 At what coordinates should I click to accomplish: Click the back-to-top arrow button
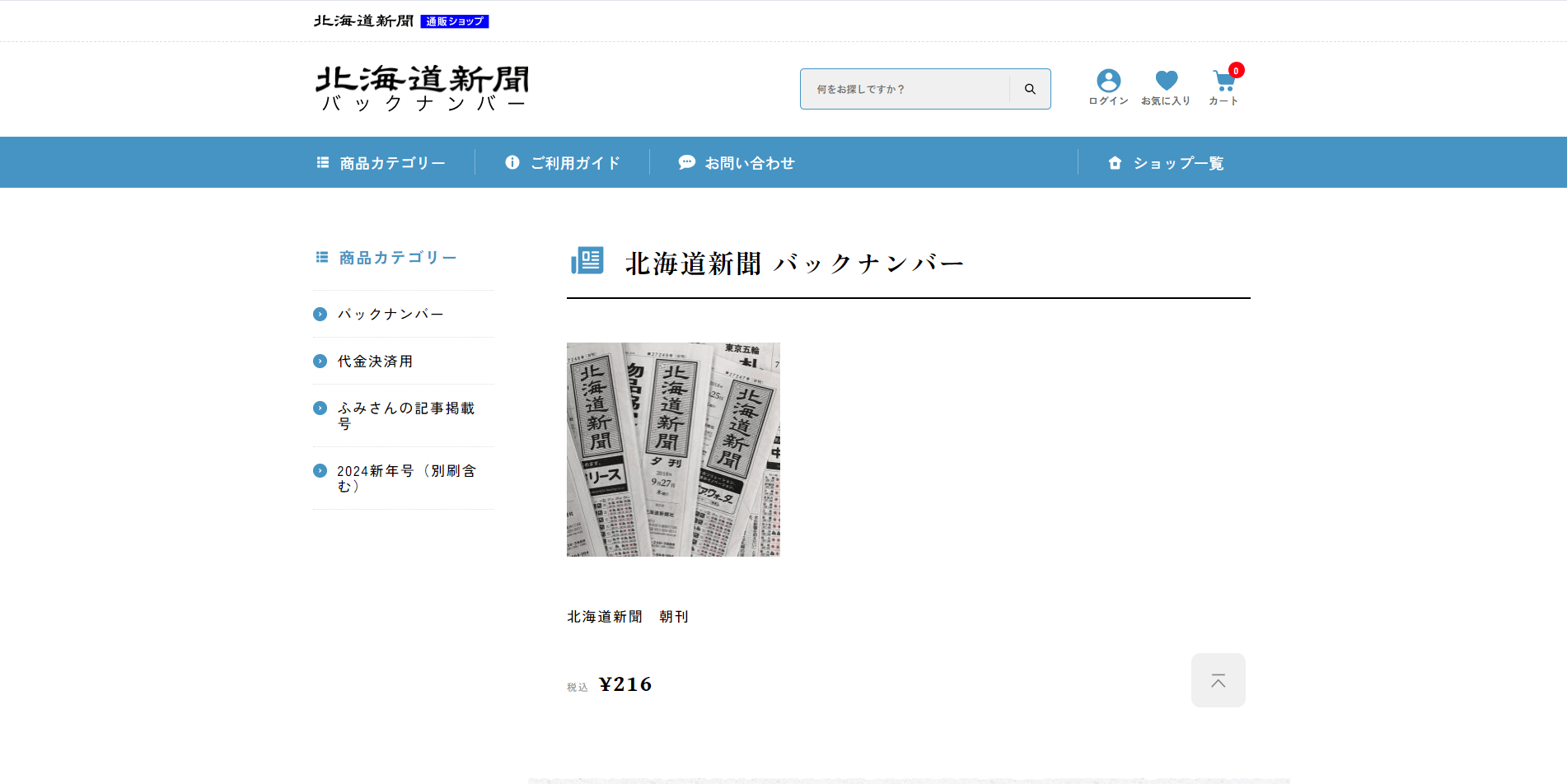click(x=1218, y=680)
